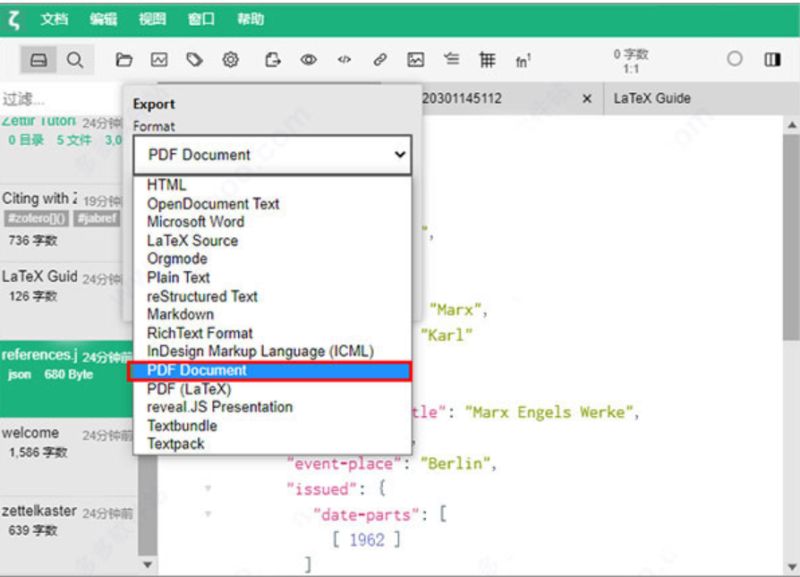Screen dimensions: 800x577
Task: Collapse the "issued" JSON fold arrow
Action: point(208,488)
